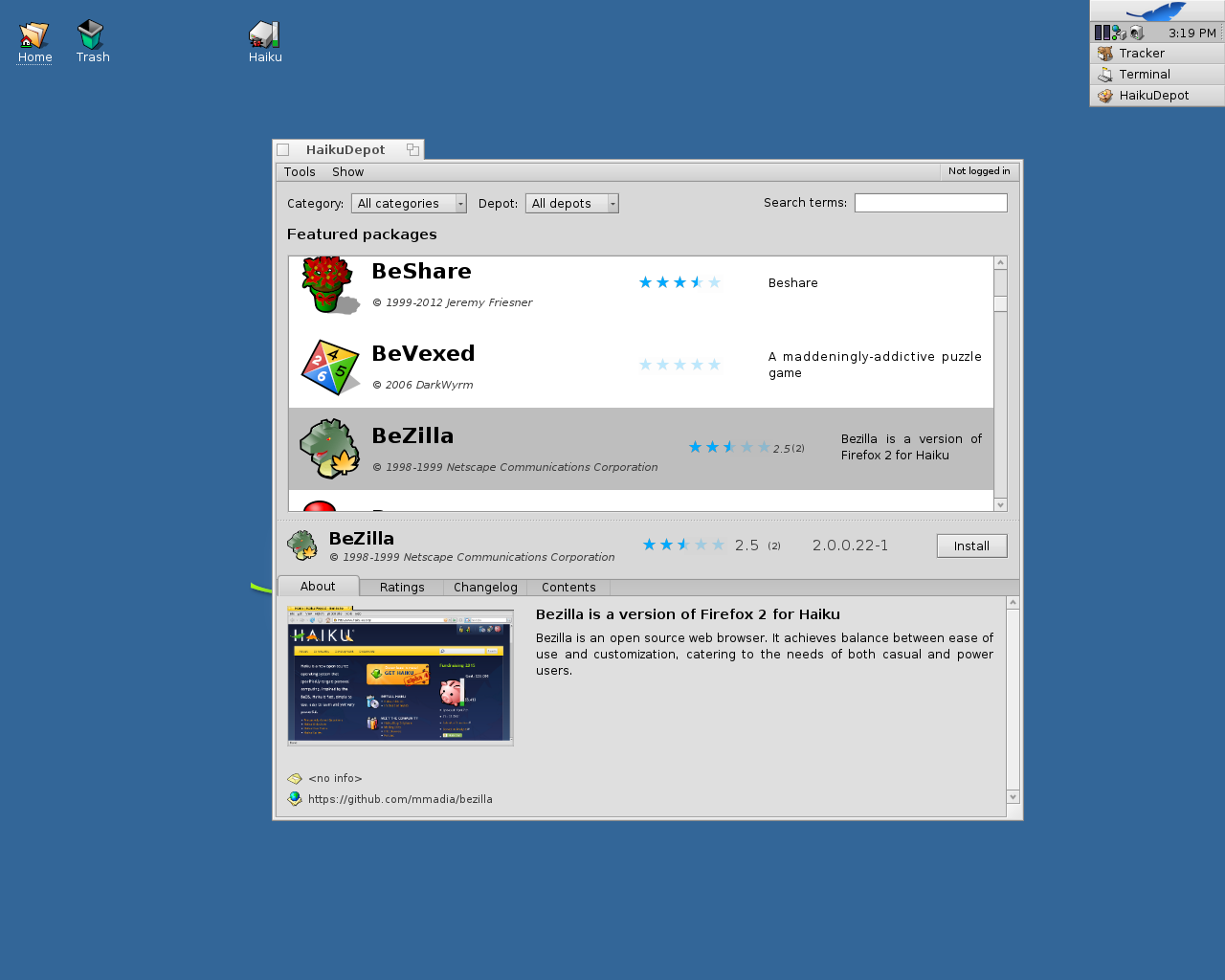Viewport: 1225px width, 980px height.
Task: Click the BeZilla website screenshot thumbnail
Action: (400, 677)
